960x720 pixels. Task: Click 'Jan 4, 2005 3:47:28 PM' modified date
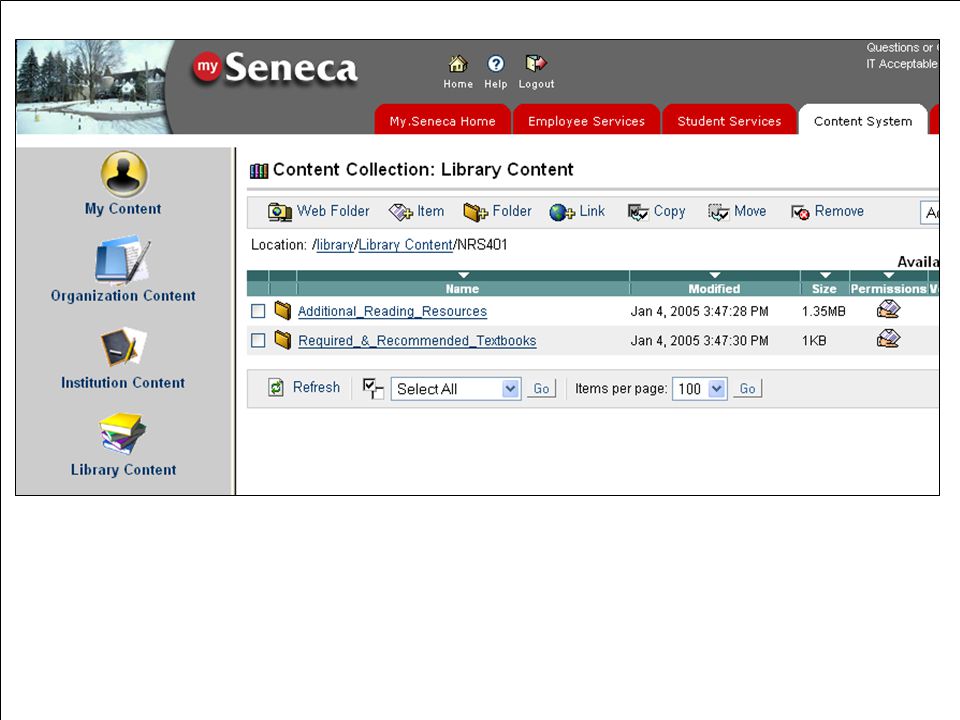tap(699, 311)
